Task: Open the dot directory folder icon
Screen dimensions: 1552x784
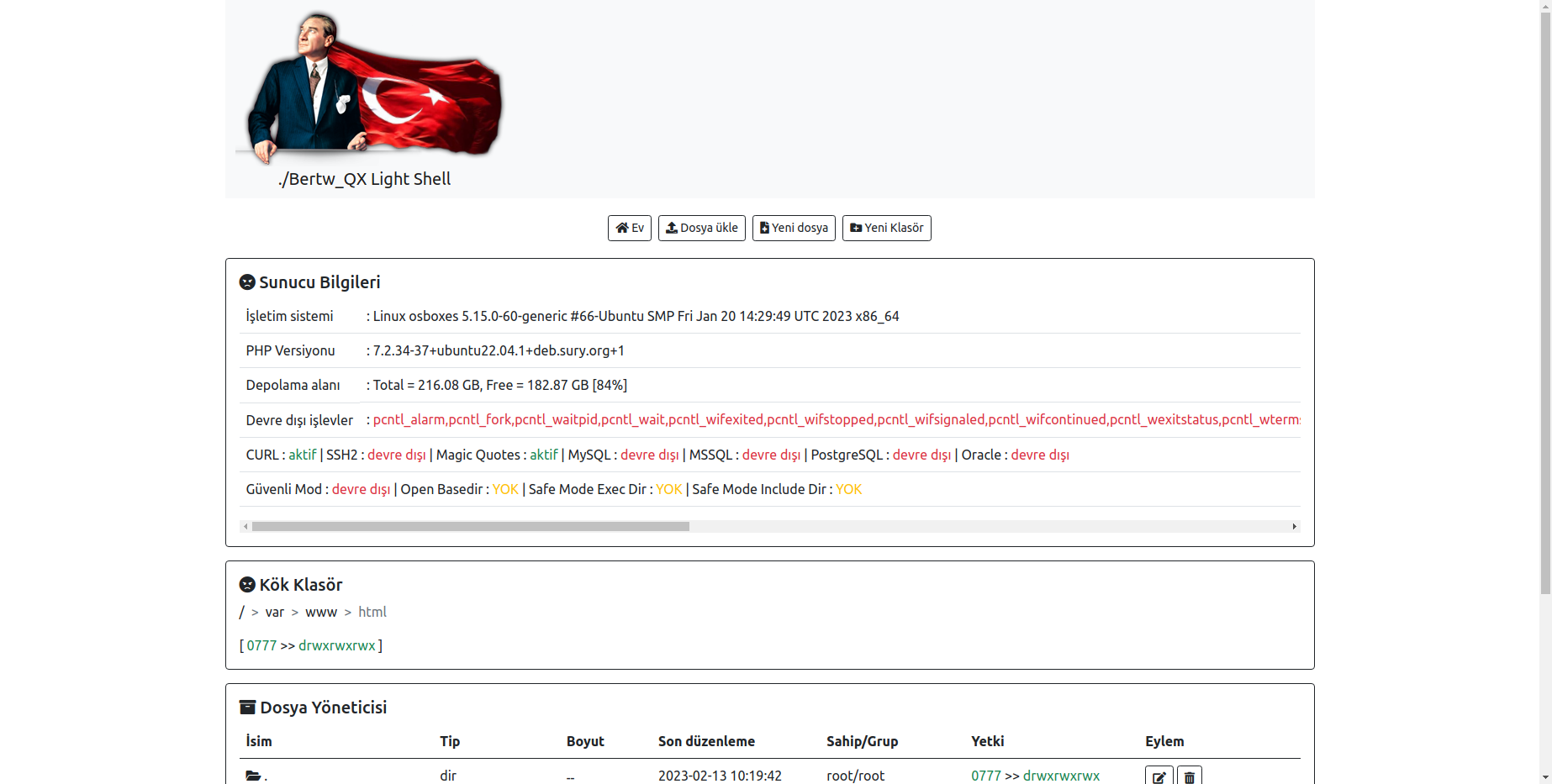Action: 253,776
